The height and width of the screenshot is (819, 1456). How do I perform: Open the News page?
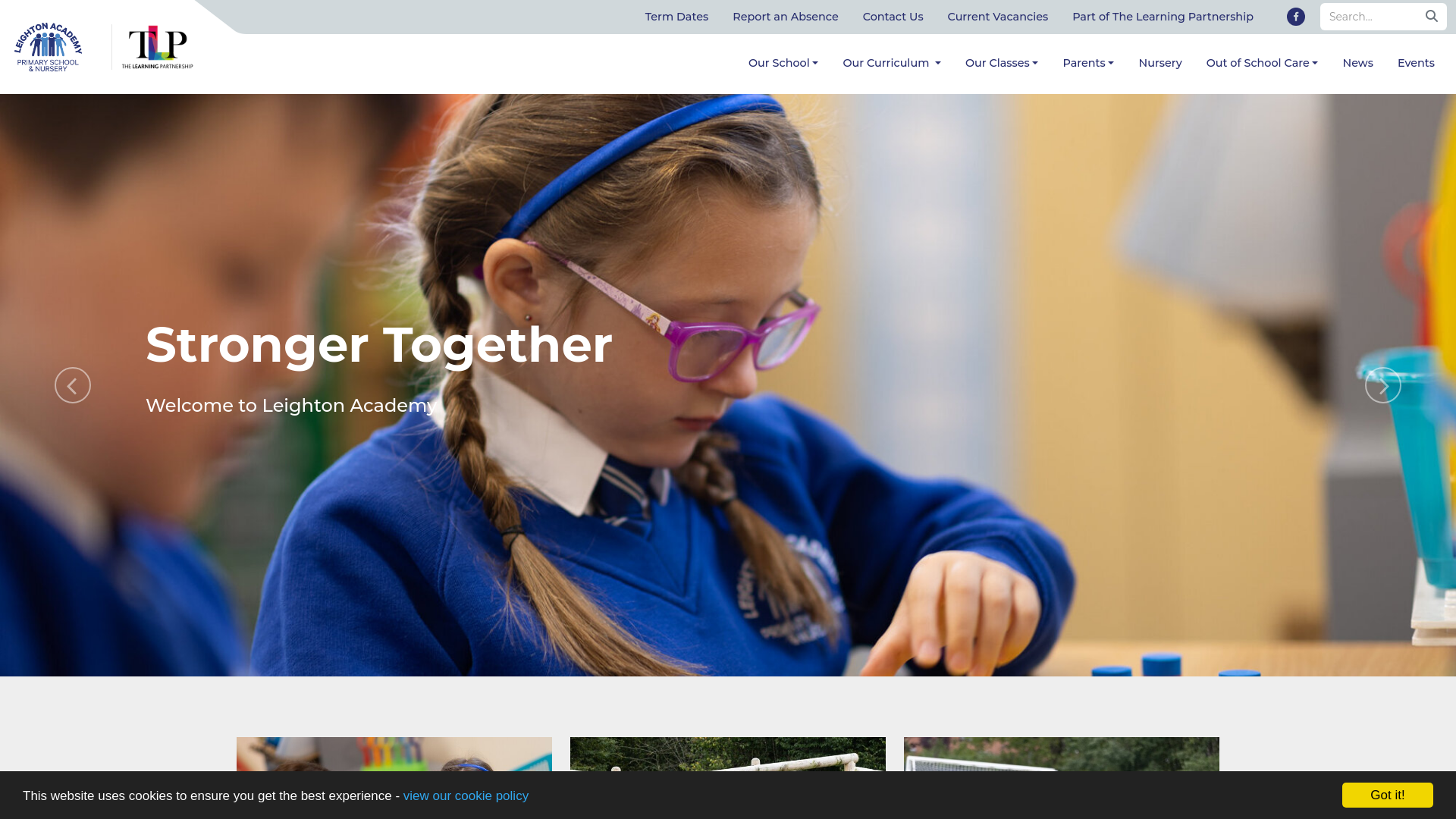tap(1357, 63)
